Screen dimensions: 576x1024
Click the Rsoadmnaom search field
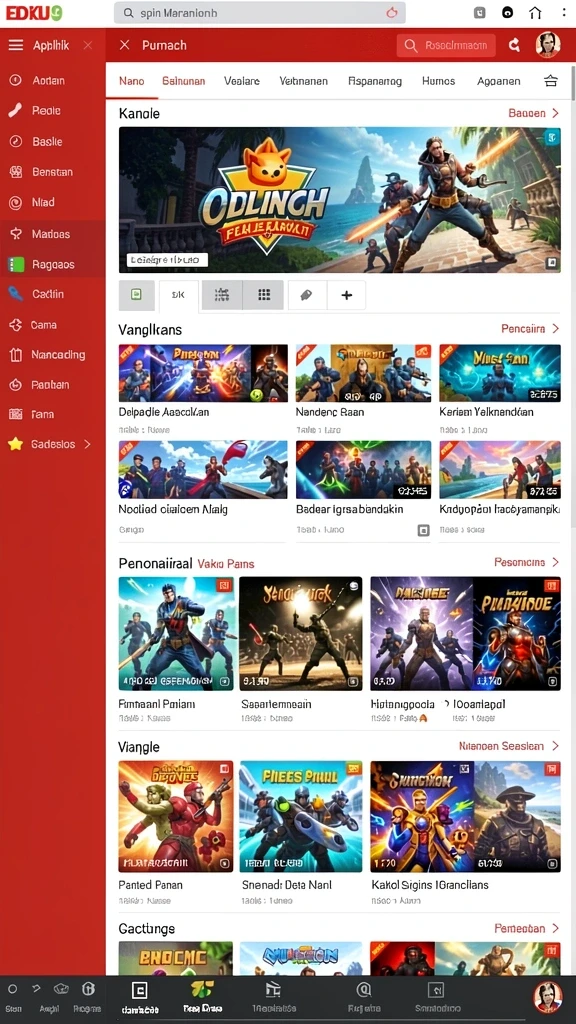pos(446,45)
